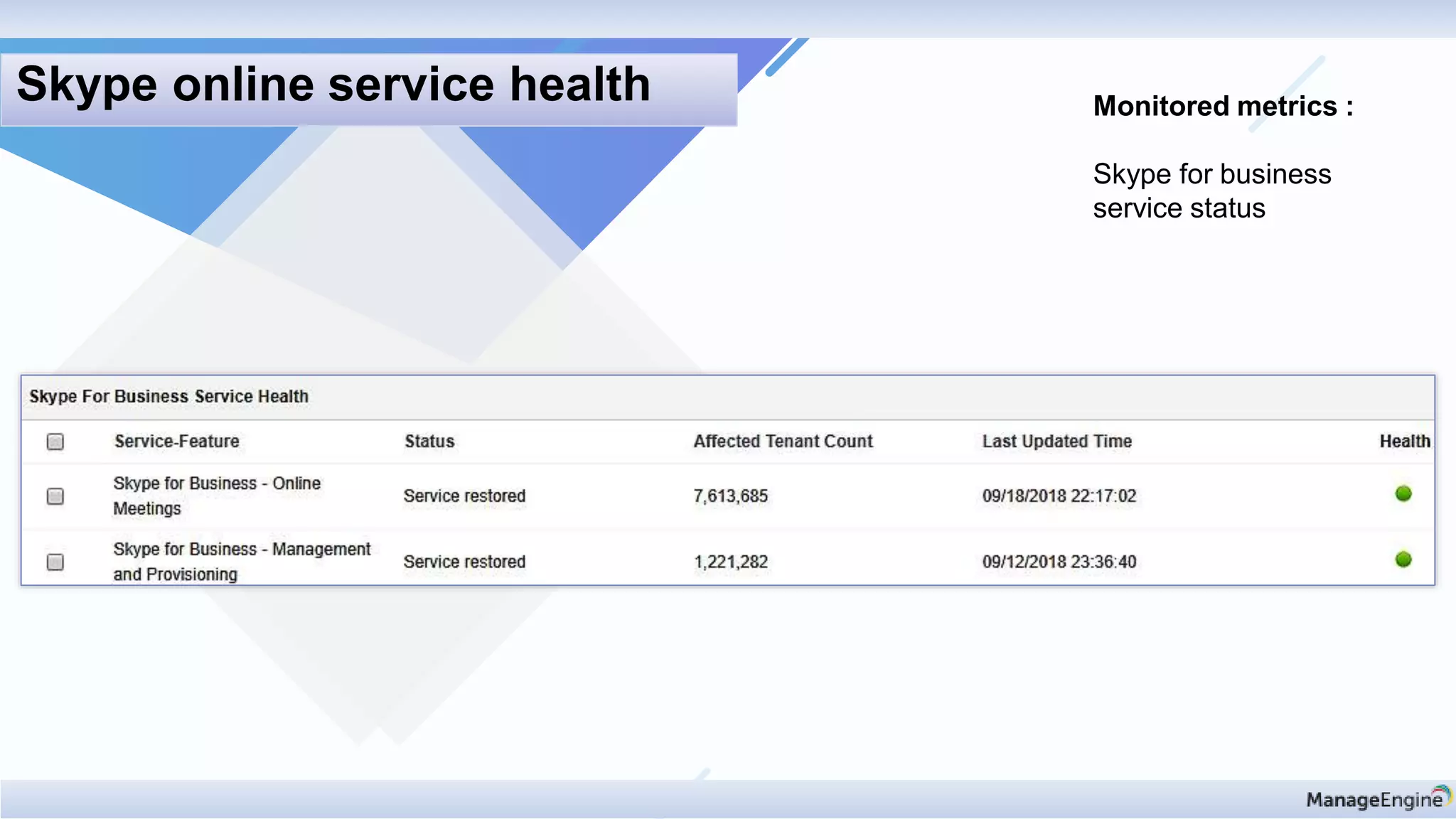Click timestamp 09/18/2018 22:17:02
This screenshot has height=819, width=1456.
1059,496
